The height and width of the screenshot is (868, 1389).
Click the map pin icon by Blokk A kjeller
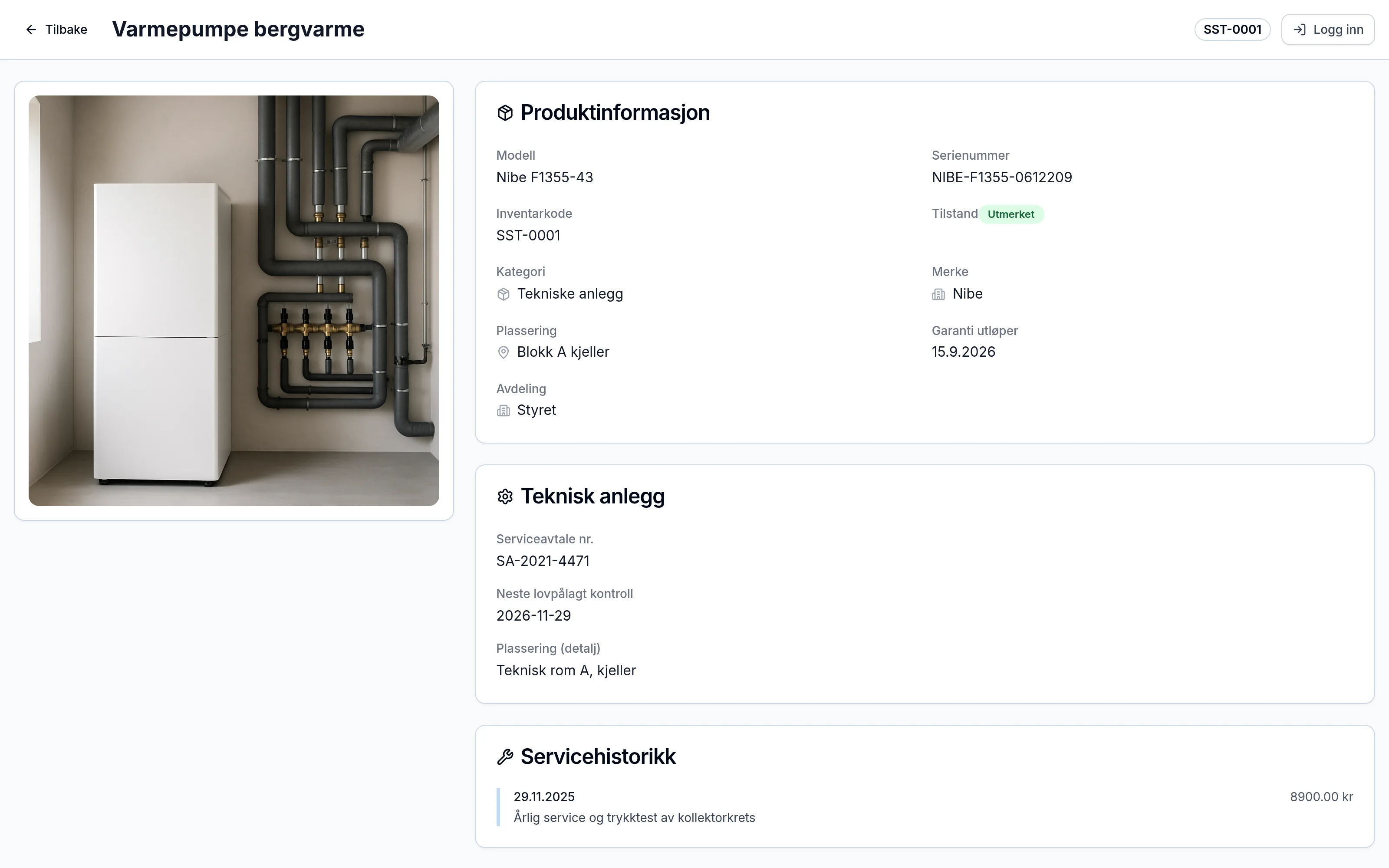point(504,352)
